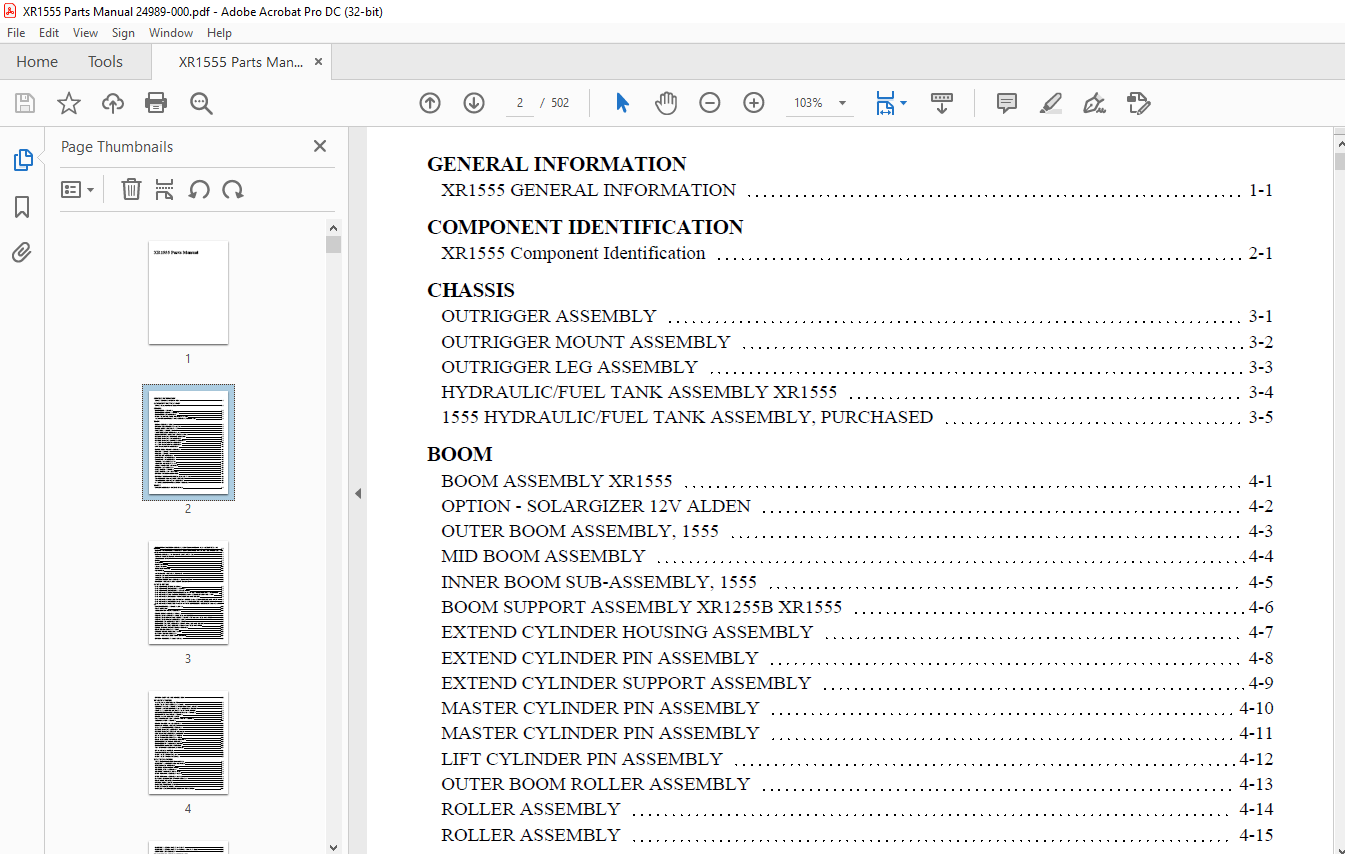This screenshot has width=1345, height=854.
Task: Open the Sign menu
Action: coord(123,33)
